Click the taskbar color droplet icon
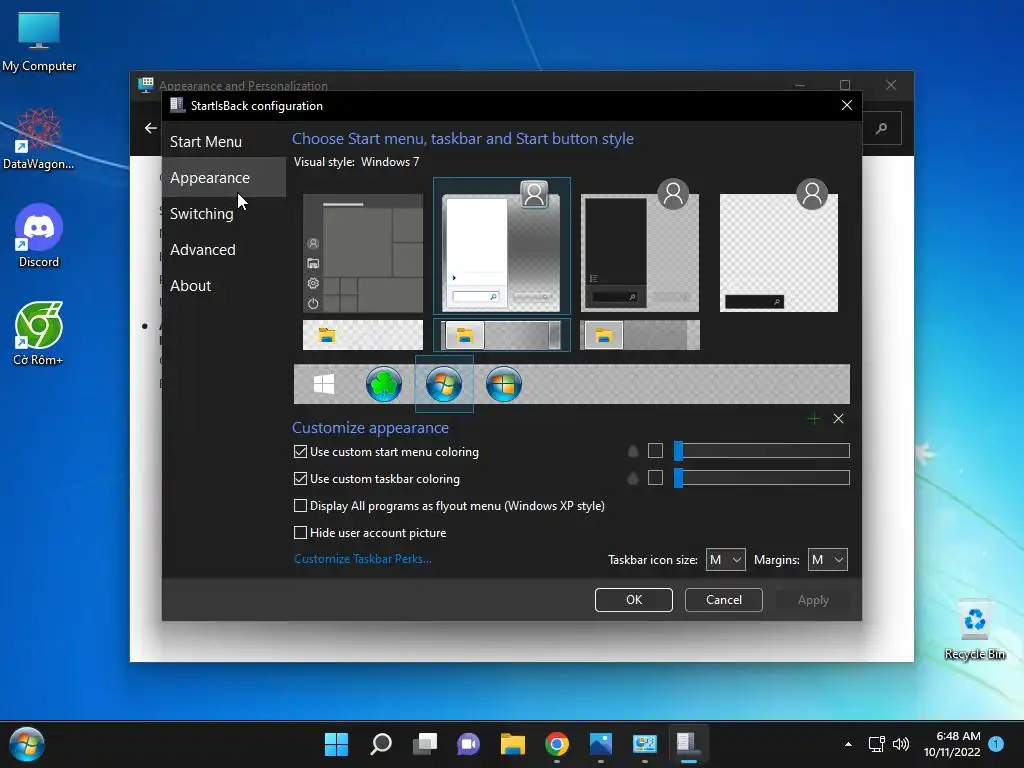 coord(633,478)
